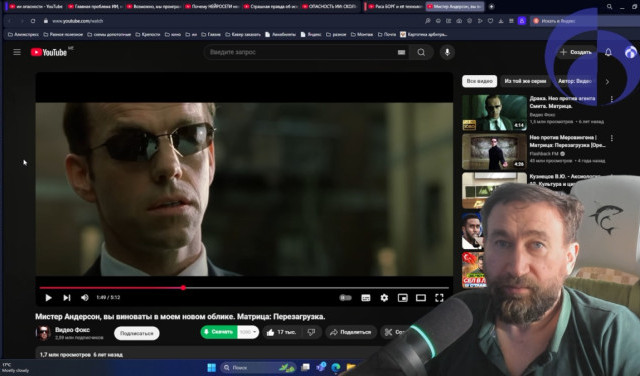Enter fullscreen mode
This screenshot has width=640, height=376.
pos(439,298)
